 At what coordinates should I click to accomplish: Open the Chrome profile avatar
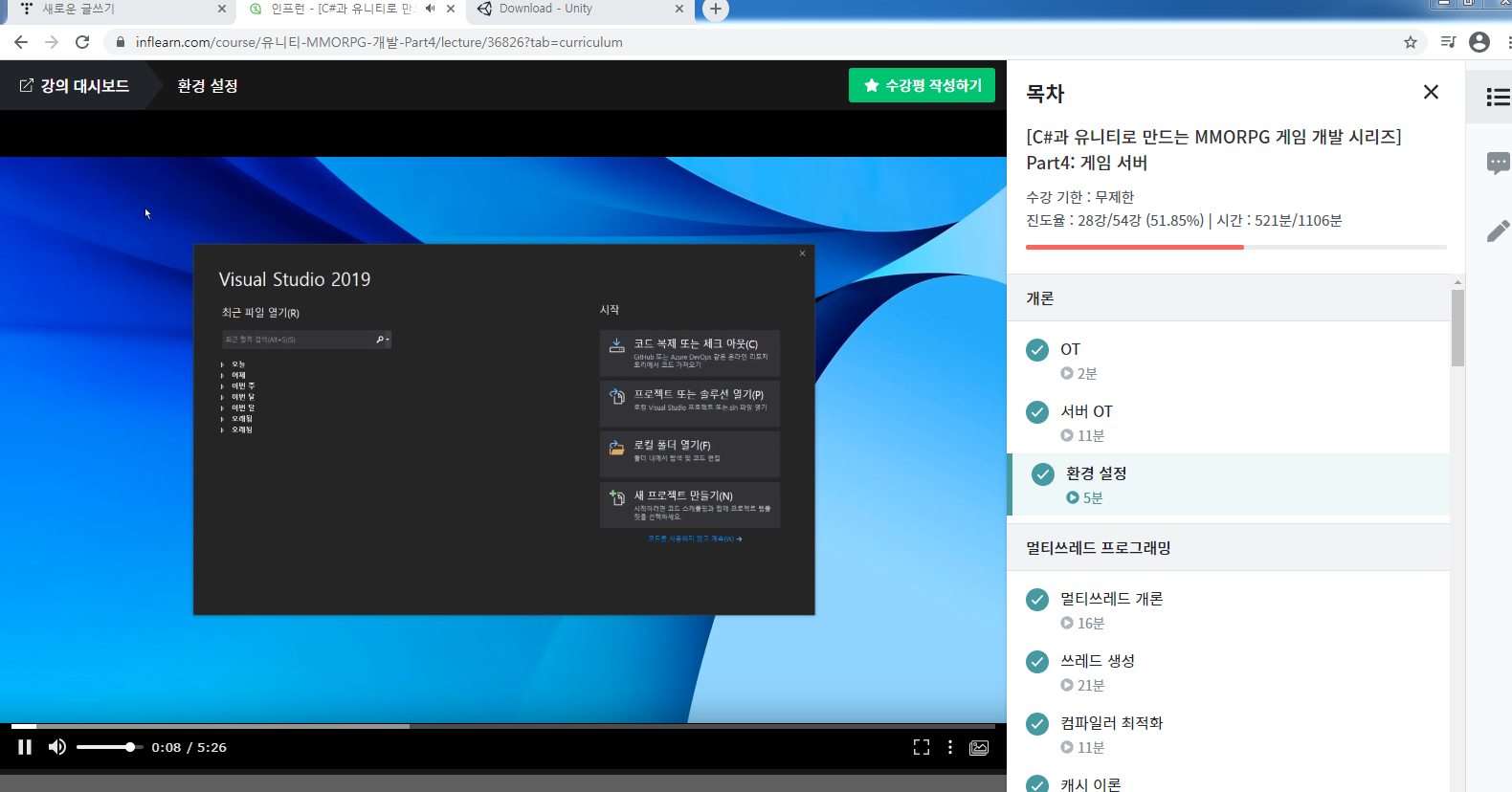[1479, 42]
